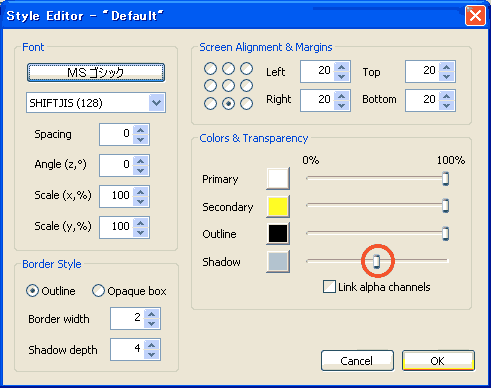The height and width of the screenshot is (388, 491).
Task: Increase the Spacing value with up arrow
Action: pyautogui.click(x=141, y=130)
